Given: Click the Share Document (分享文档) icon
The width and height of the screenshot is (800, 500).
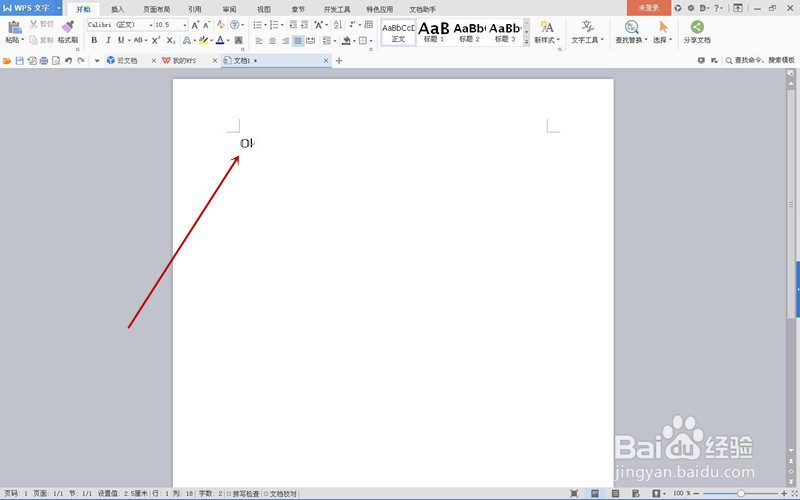Looking at the screenshot, I should (x=697, y=27).
